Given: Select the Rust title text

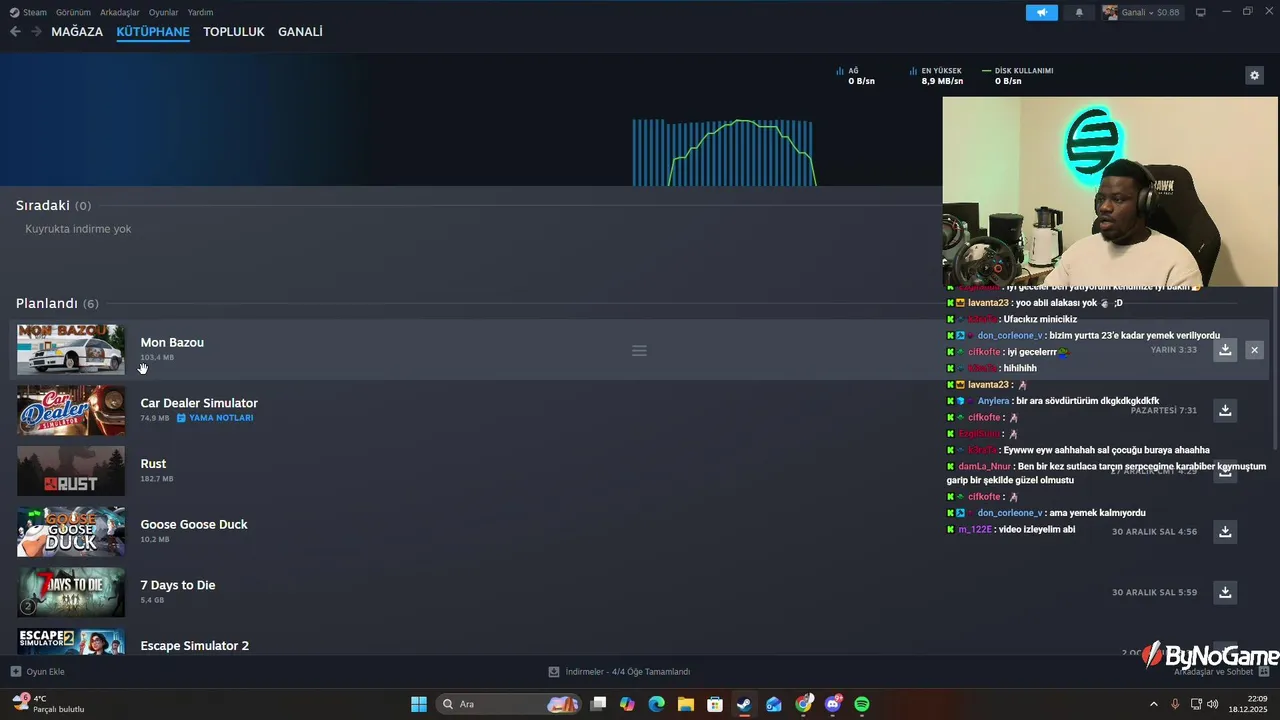Looking at the screenshot, I should 153,464.
